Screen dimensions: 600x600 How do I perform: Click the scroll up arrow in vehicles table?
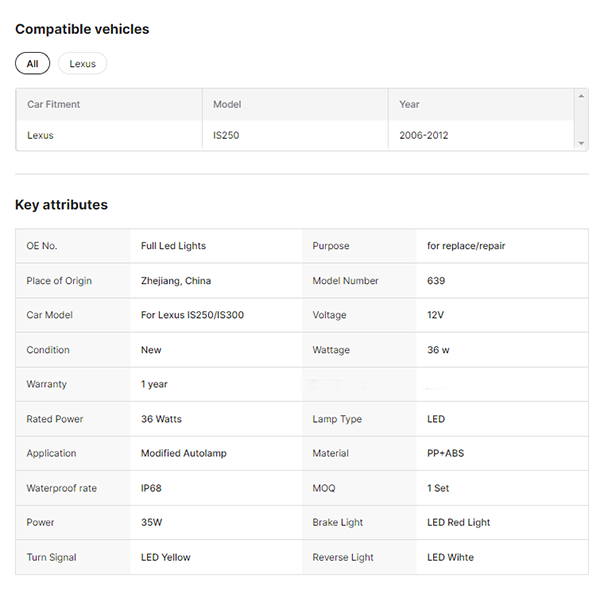pyautogui.click(x=581, y=96)
